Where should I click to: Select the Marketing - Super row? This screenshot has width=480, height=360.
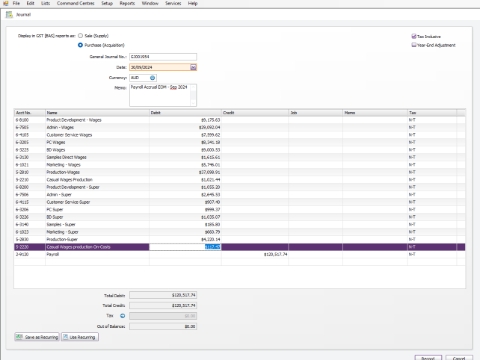coord(240,232)
